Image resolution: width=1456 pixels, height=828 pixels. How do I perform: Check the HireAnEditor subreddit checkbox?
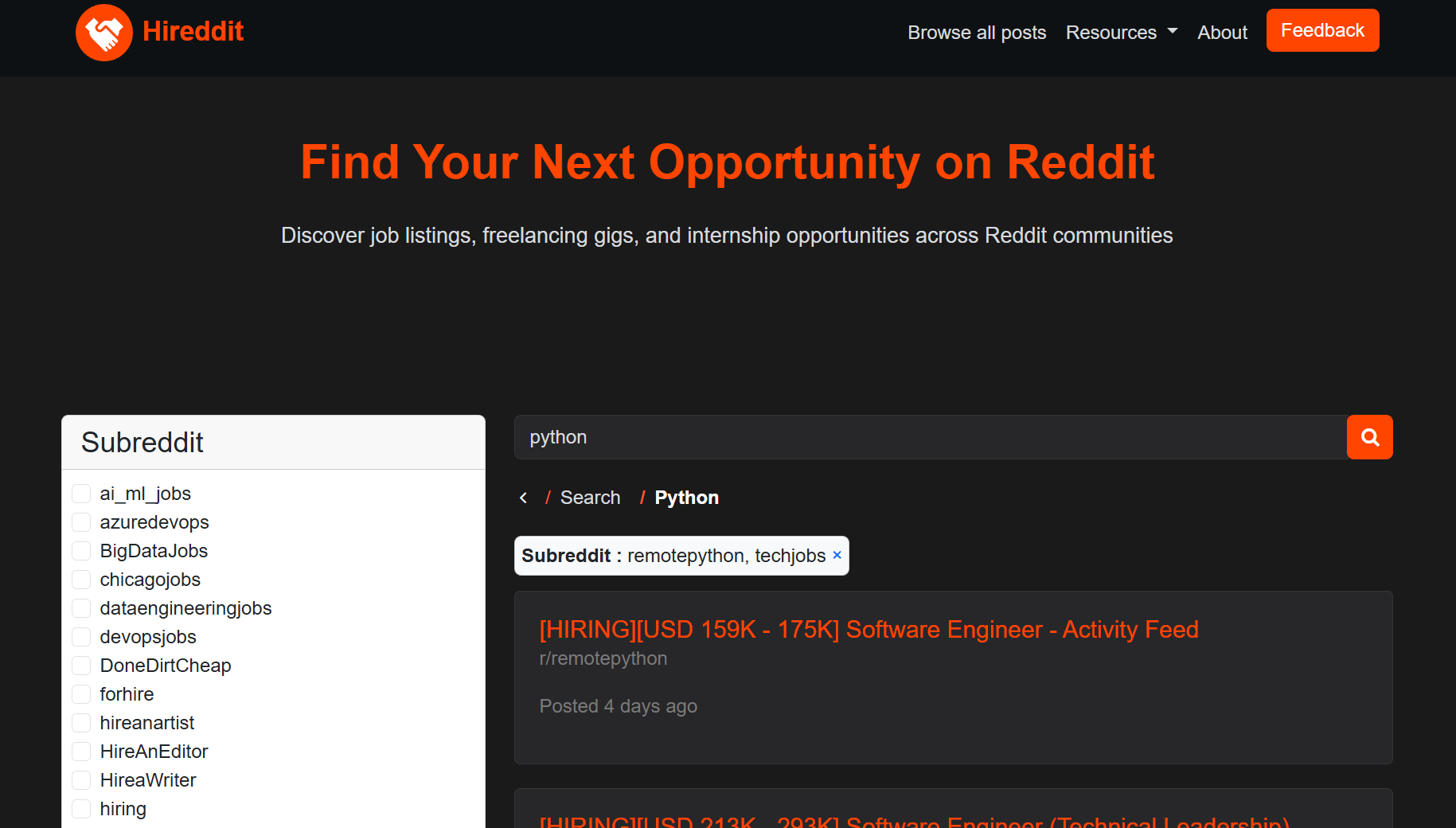point(81,752)
